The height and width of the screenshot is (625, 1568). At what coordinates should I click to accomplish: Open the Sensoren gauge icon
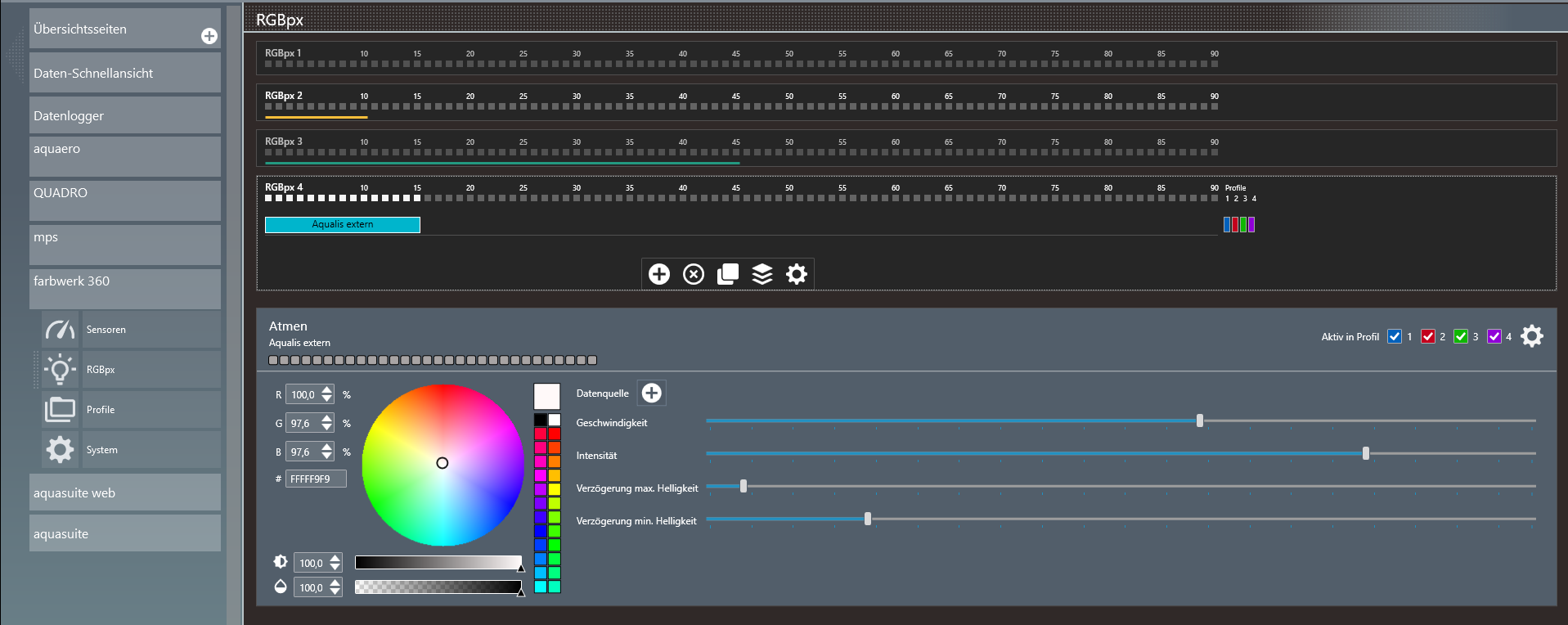pyautogui.click(x=61, y=330)
